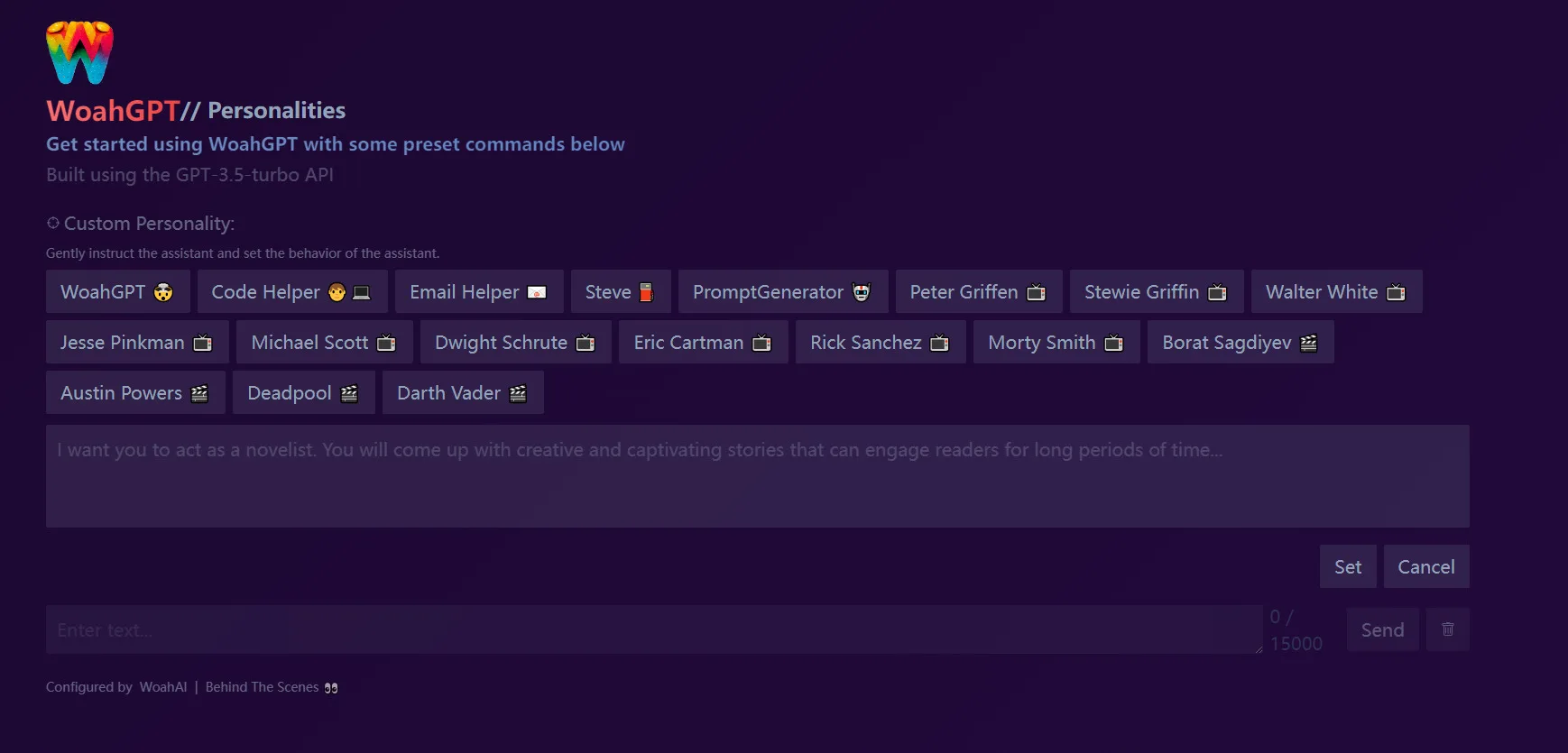Click the trash icon to clear chat
Viewport: 1568px width, 753px height.
(1447, 629)
